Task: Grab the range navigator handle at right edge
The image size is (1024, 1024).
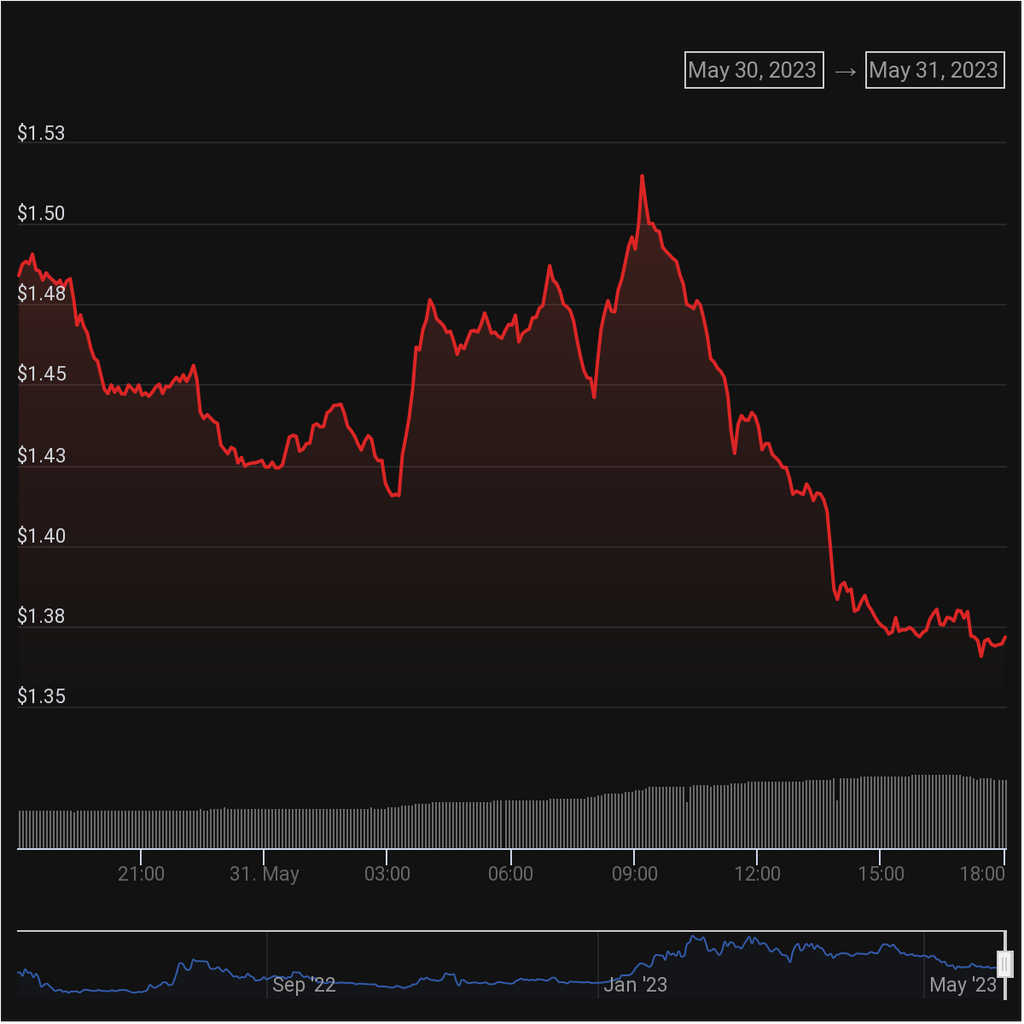Action: [1004, 963]
